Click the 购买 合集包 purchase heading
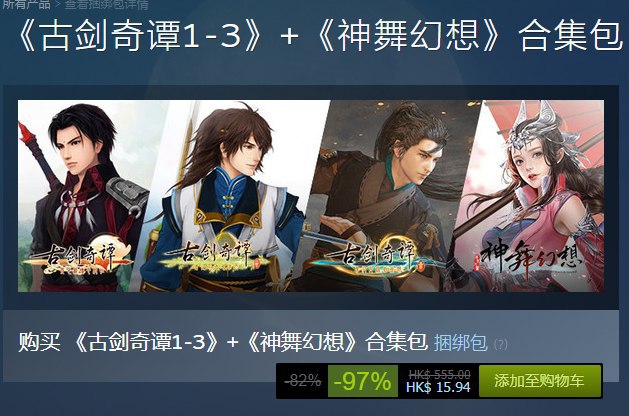This screenshot has width=629, height=416. pyautogui.click(x=223, y=342)
